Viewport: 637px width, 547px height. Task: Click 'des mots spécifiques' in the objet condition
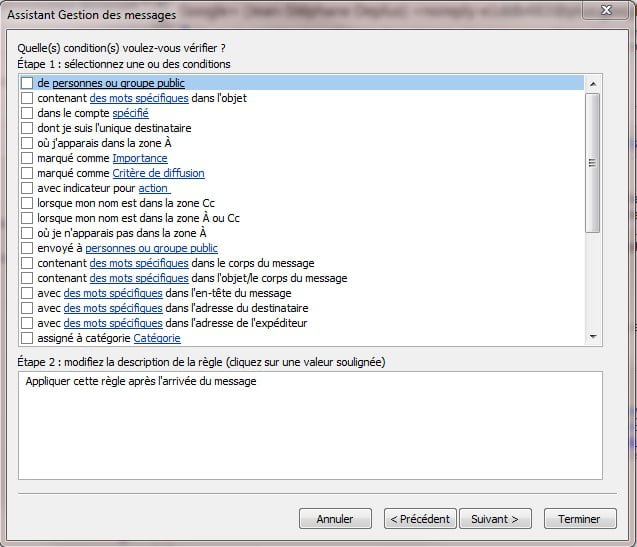[x=138, y=99]
